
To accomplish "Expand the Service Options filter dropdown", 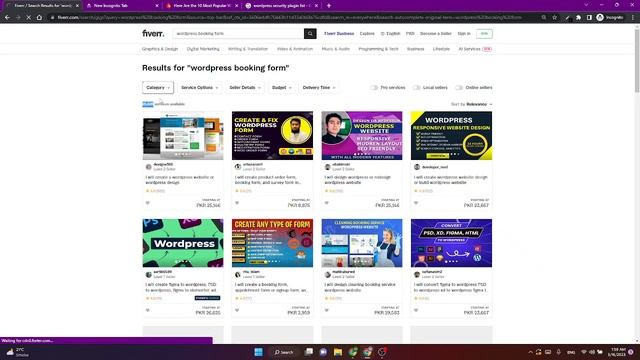I will [200, 87].
